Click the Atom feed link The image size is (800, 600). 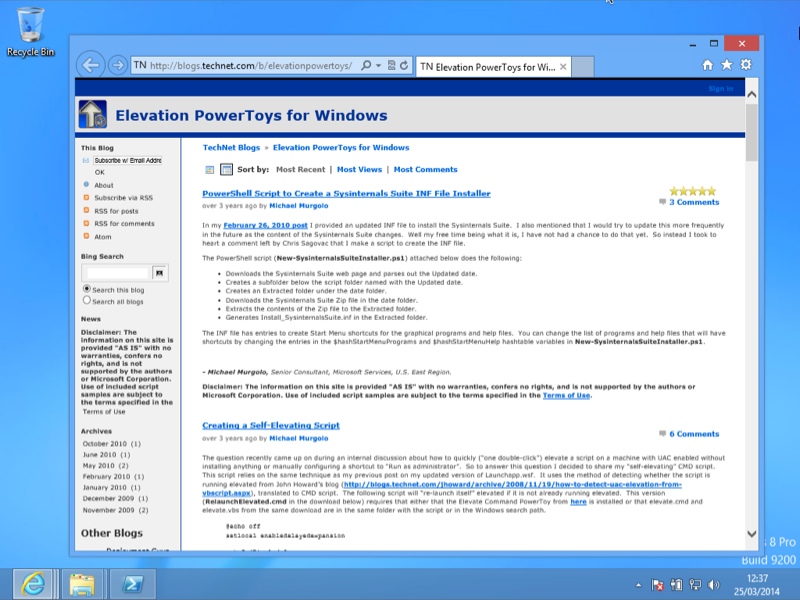[x=103, y=237]
